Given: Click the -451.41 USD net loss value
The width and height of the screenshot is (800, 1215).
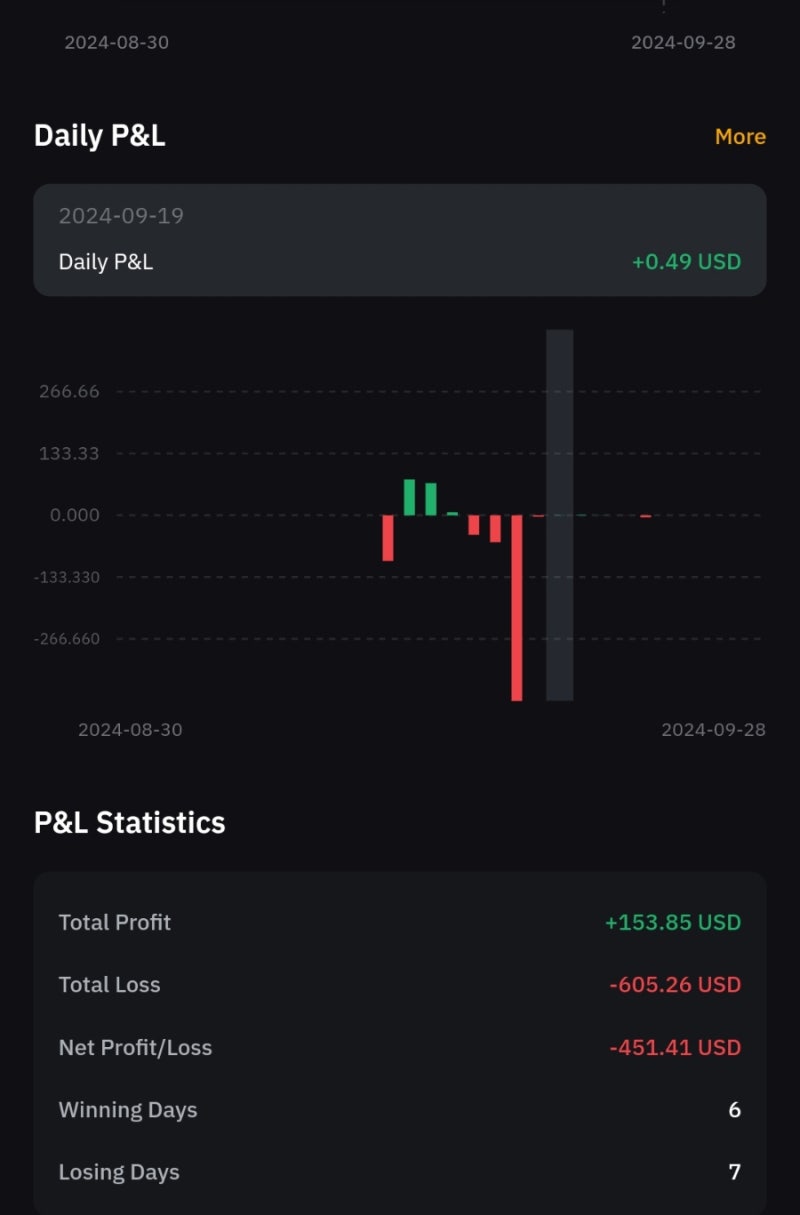Looking at the screenshot, I should pyautogui.click(x=675, y=1048).
